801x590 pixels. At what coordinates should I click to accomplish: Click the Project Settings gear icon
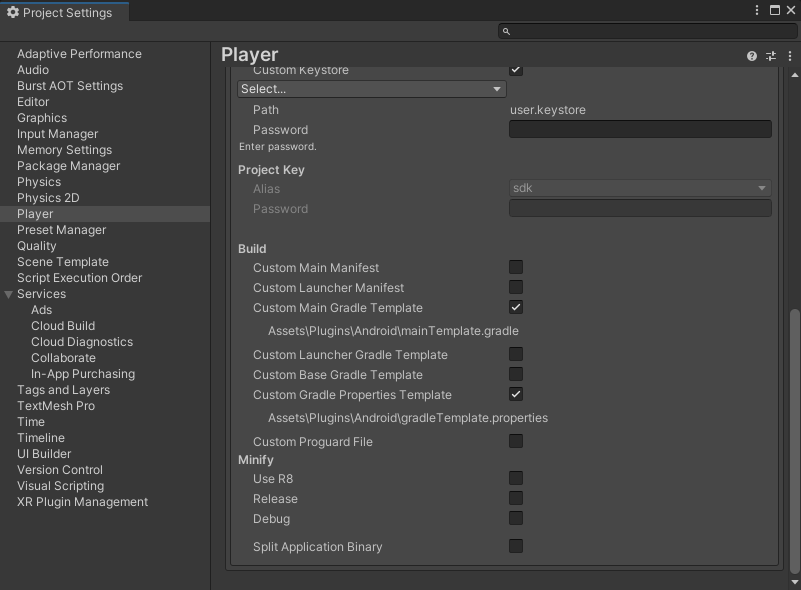(12, 13)
